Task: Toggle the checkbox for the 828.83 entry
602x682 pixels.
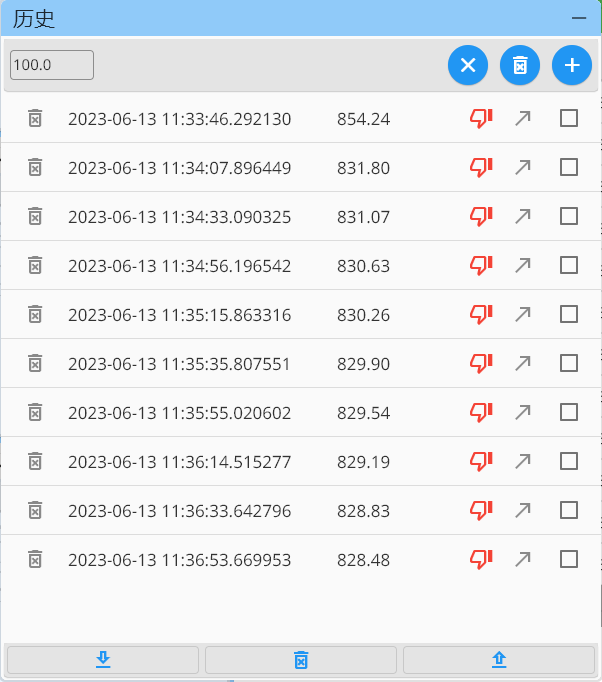Action: [569, 510]
